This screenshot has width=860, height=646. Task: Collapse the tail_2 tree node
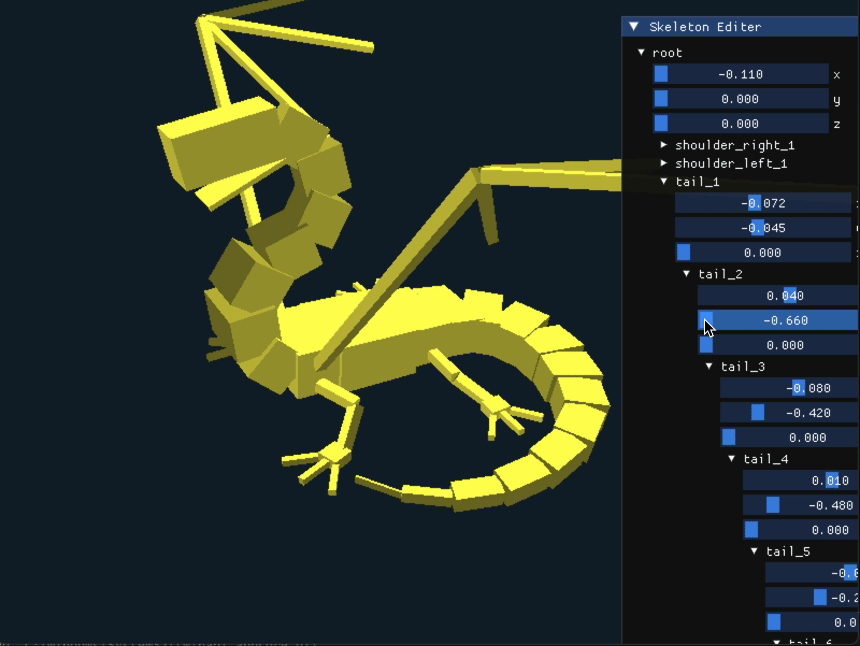(687, 274)
